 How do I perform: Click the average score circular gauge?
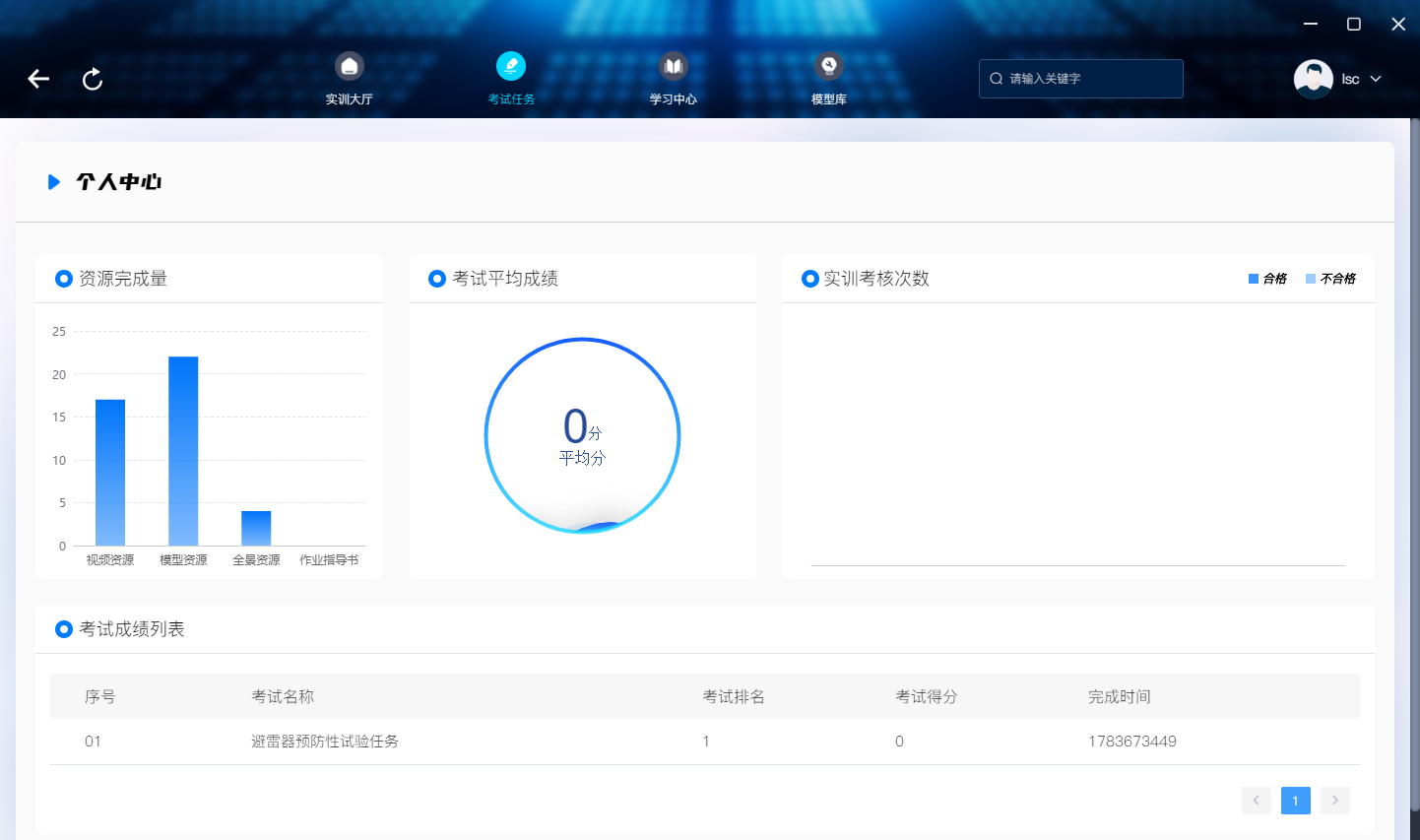pyautogui.click(x=582, y=435)
